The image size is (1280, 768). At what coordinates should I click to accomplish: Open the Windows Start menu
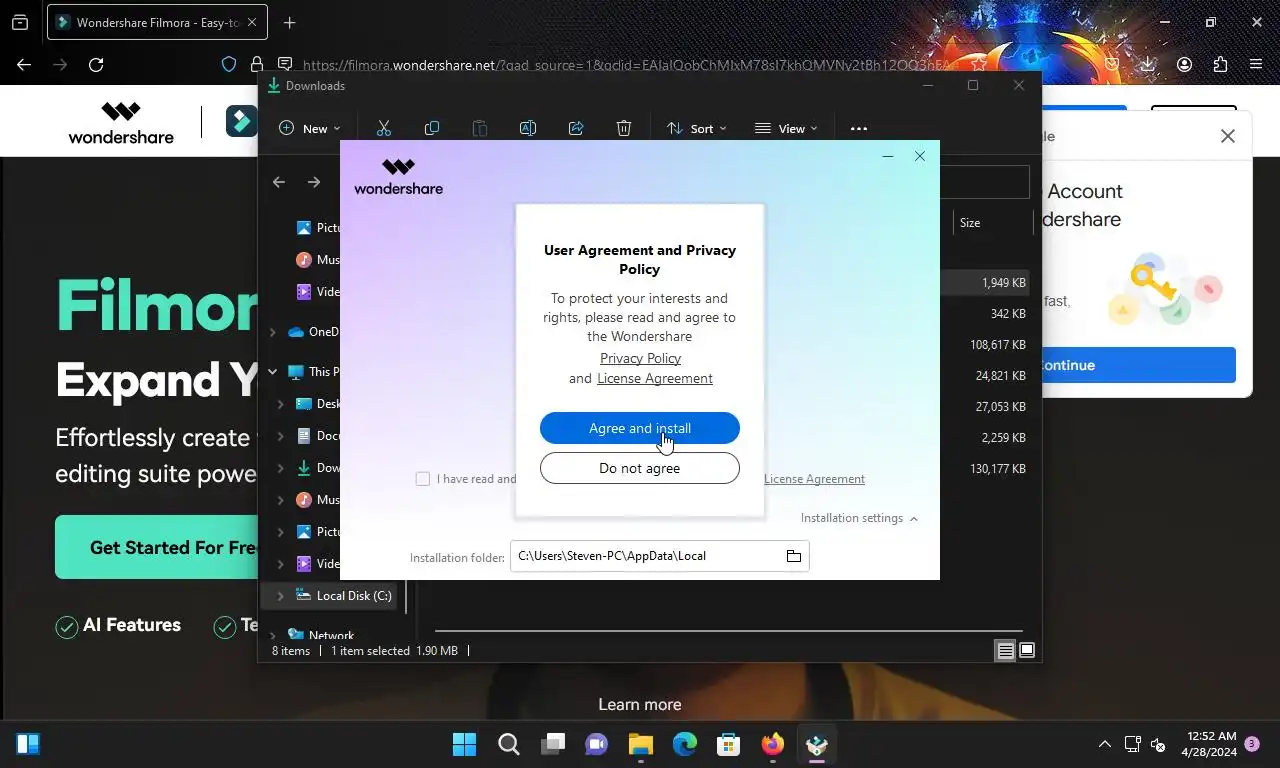coord(465,744)
